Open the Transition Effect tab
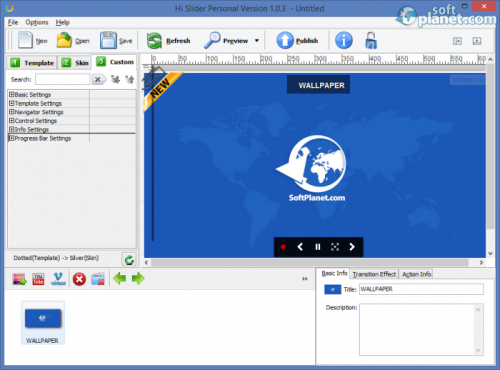Screen dimensions: 500x370 point(374,274)
